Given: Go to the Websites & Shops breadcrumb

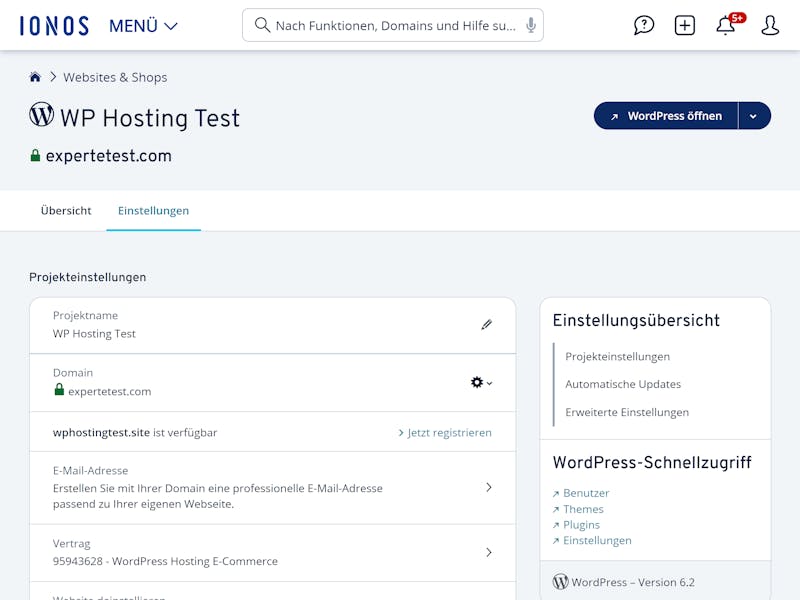Looking at the screenshot, I should click(115, 77).
